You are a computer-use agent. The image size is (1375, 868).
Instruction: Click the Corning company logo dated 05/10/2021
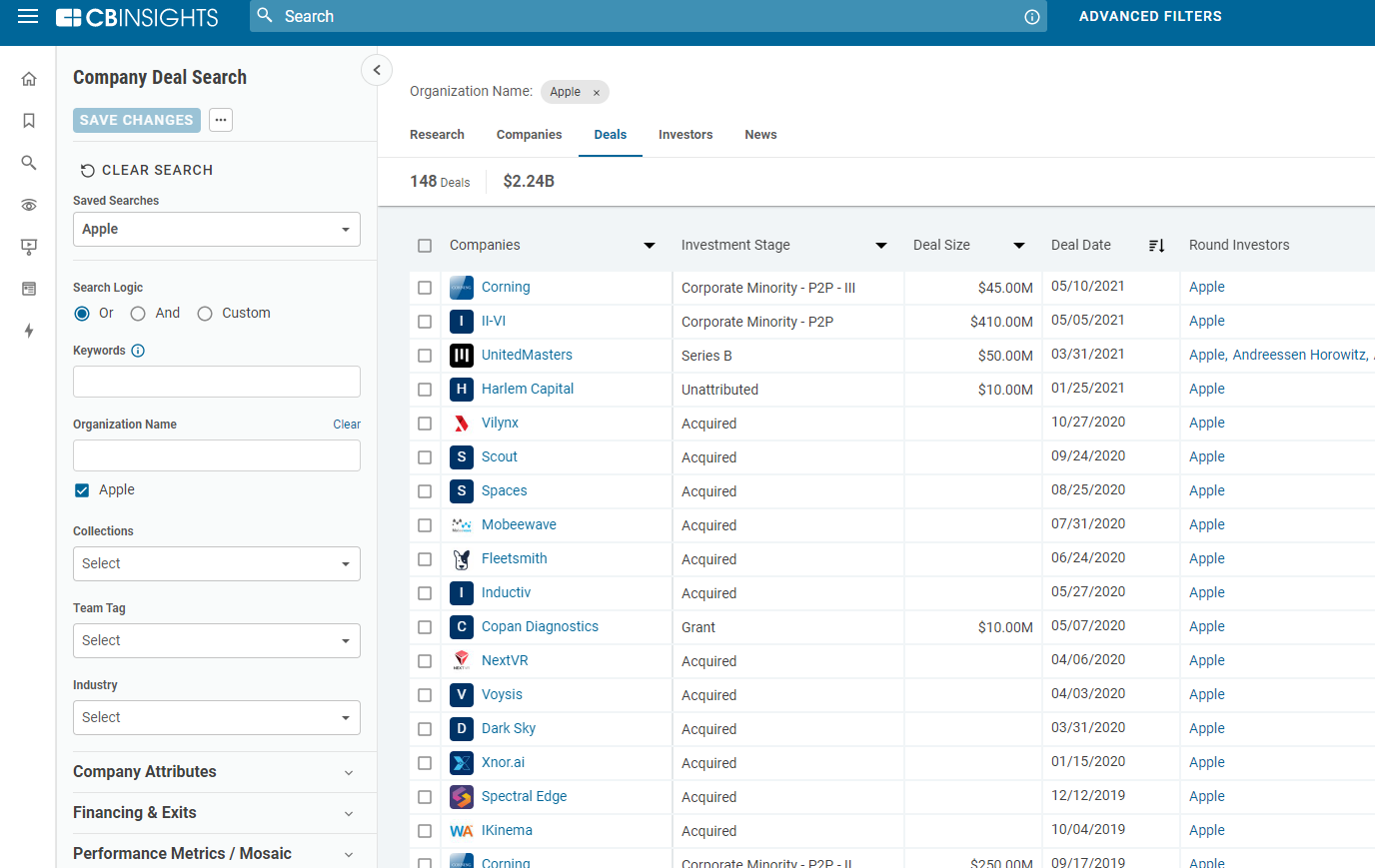462,288
